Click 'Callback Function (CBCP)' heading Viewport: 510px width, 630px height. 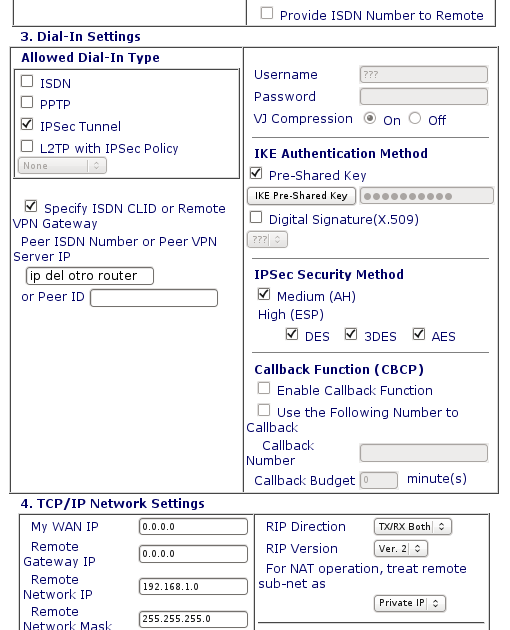click(x=339, y=370)
